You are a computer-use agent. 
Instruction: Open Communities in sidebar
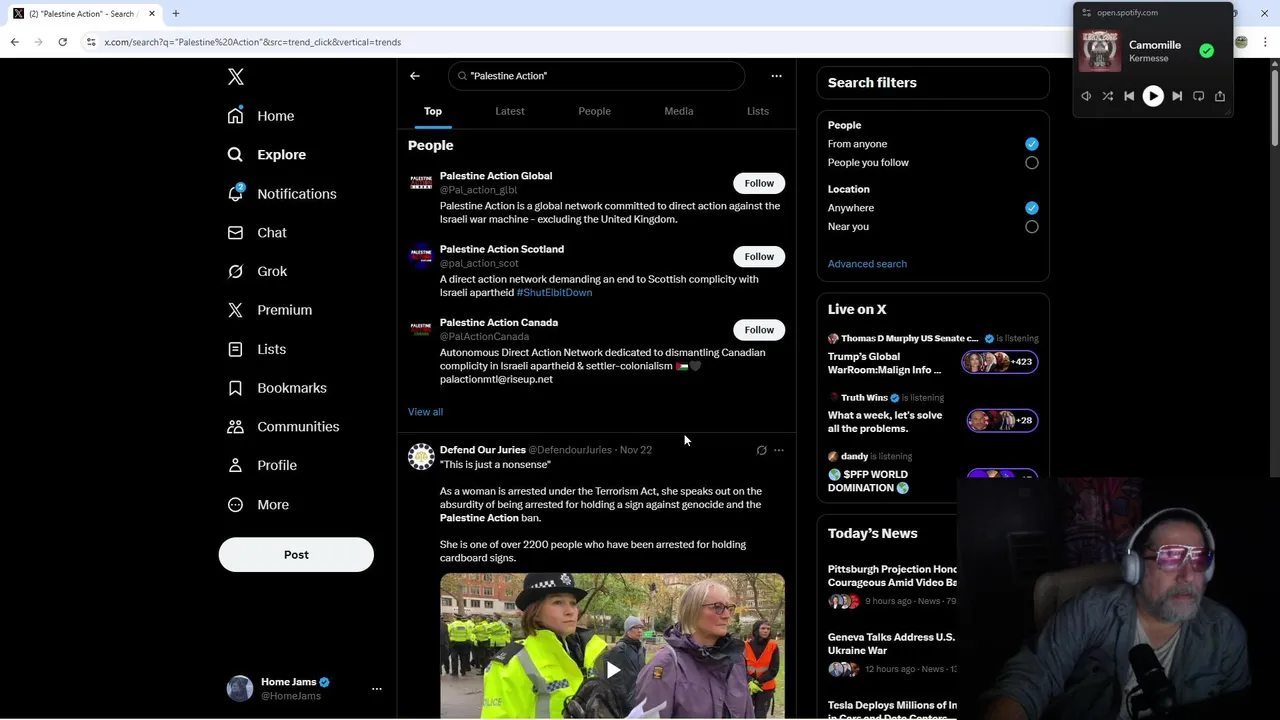coord(283,427)
